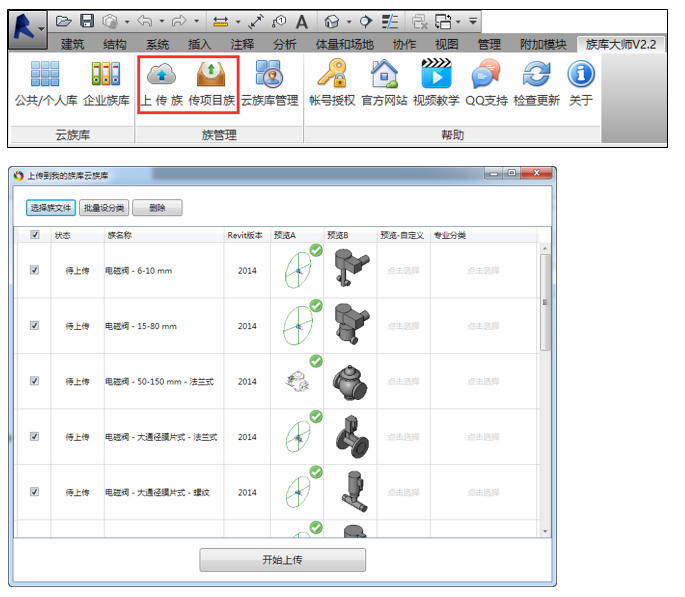Click the 上传族 upload family icon
685x597 pixels.
(160, 77)
